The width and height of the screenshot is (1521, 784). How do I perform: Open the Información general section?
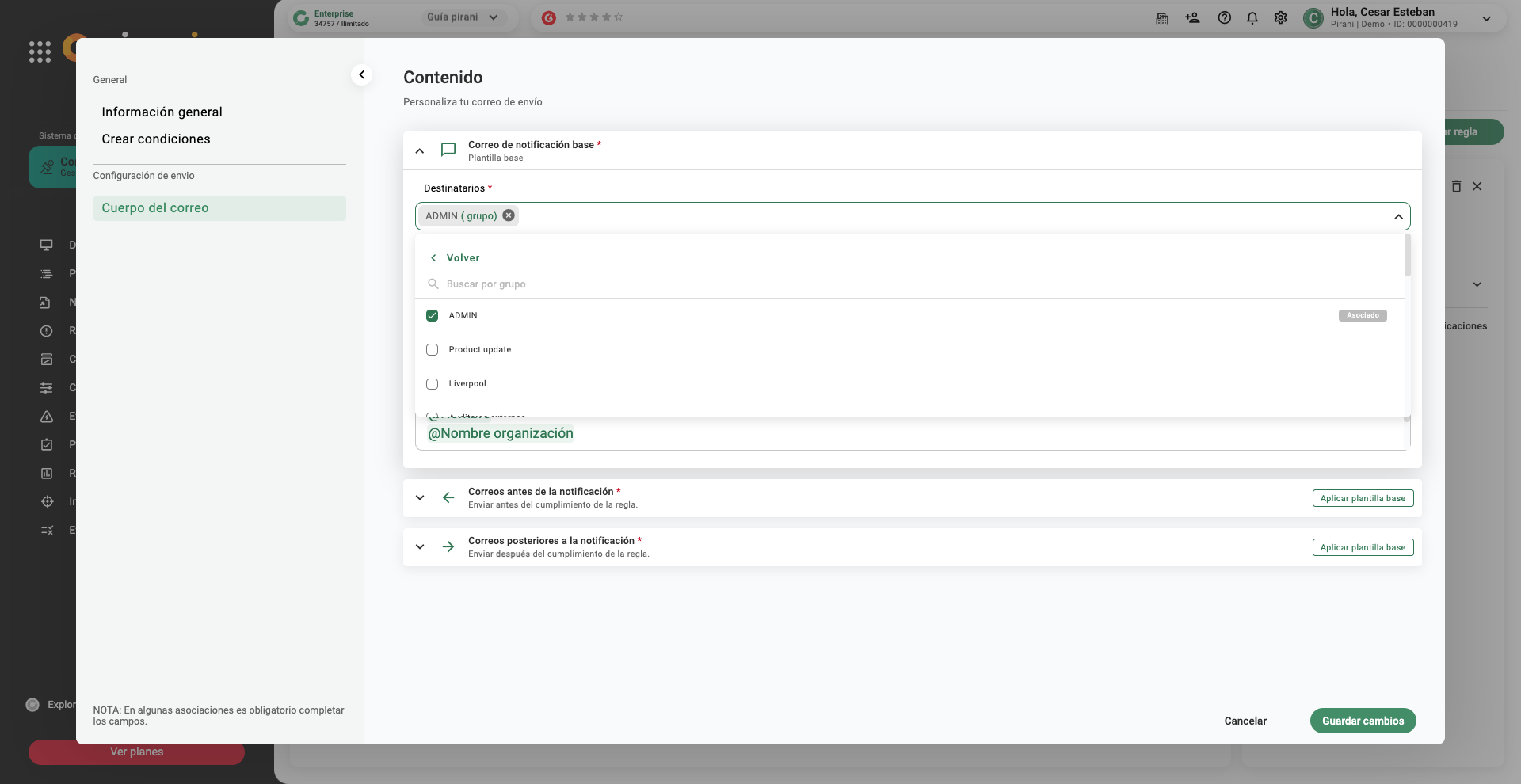pyautogui.click(x=162, y=112)
